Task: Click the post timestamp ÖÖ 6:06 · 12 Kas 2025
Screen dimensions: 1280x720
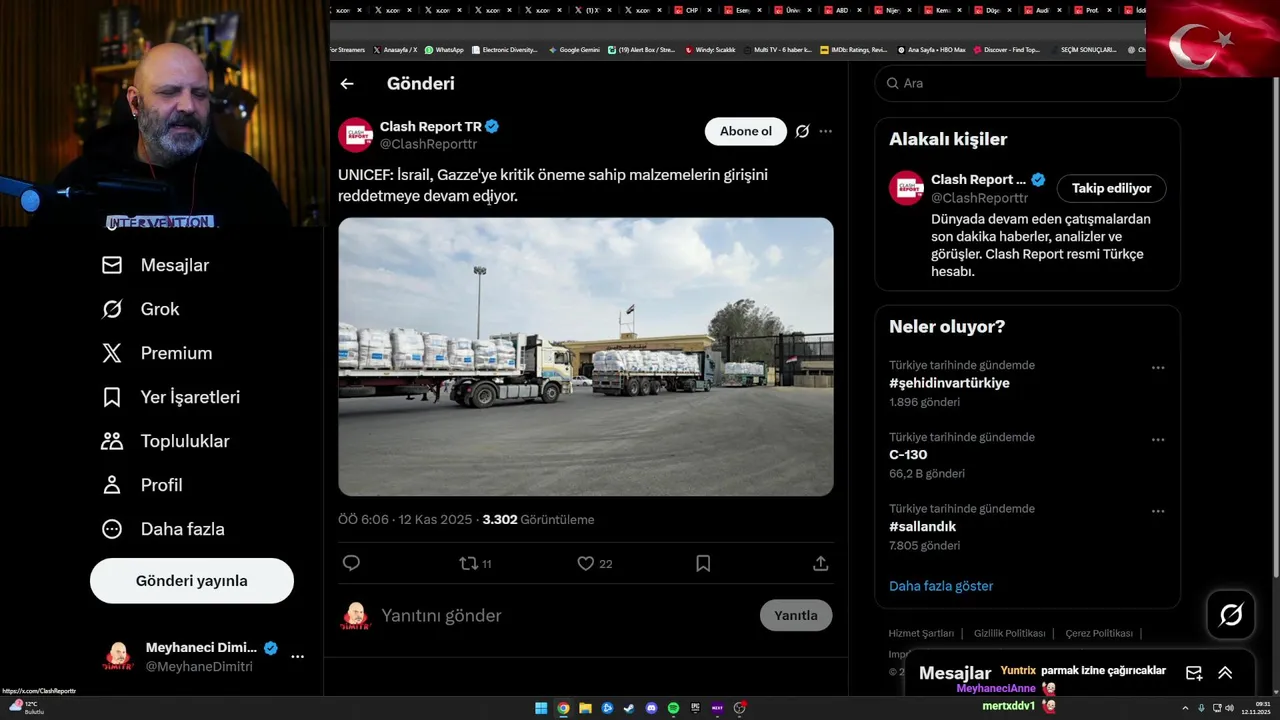Action: click(x=405, y=520)
